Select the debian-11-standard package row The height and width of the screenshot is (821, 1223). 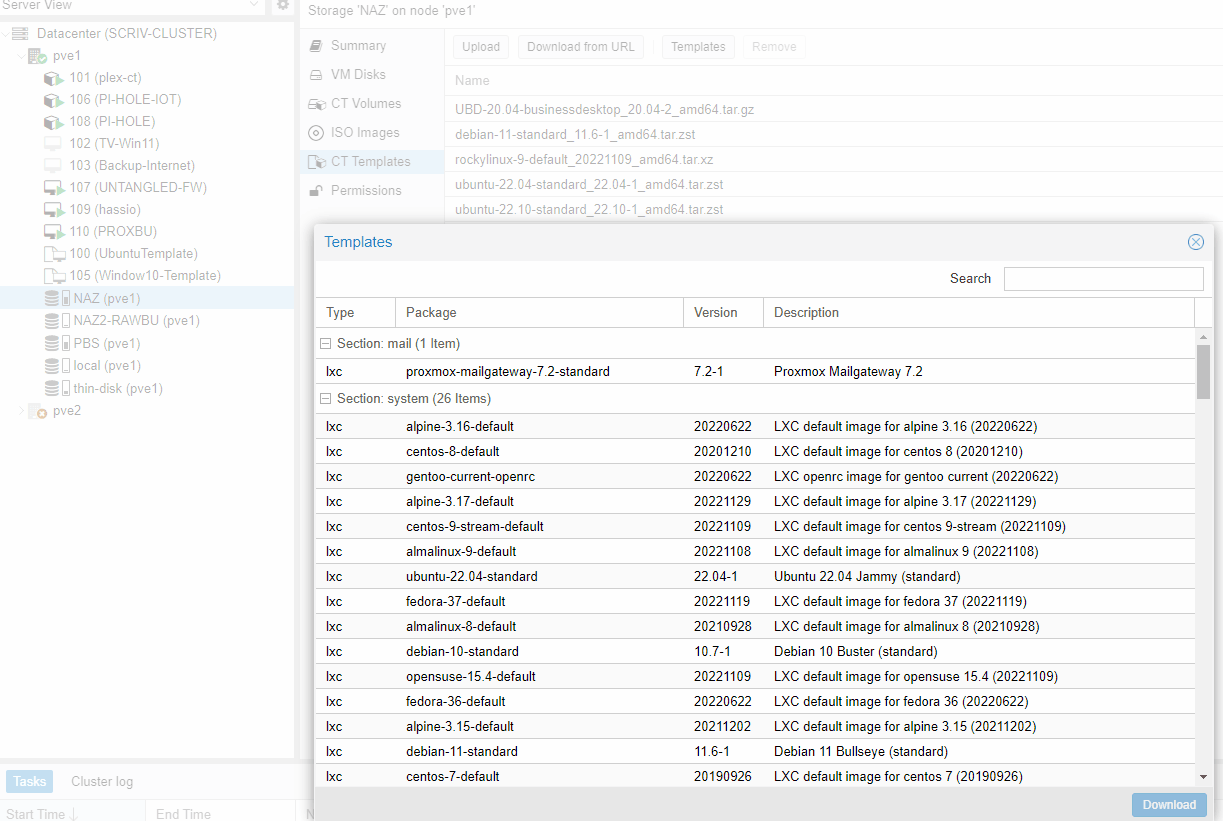click(755, 752)
